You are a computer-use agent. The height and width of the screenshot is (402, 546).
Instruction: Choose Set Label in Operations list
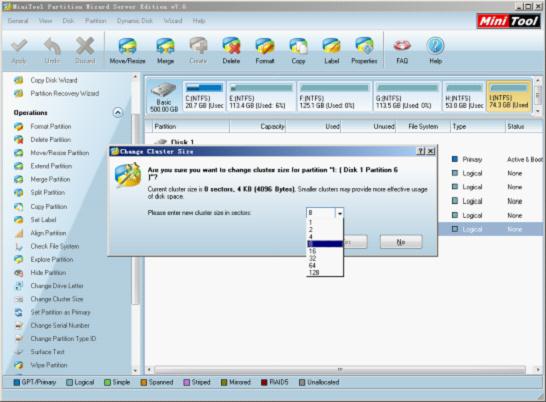43,220
